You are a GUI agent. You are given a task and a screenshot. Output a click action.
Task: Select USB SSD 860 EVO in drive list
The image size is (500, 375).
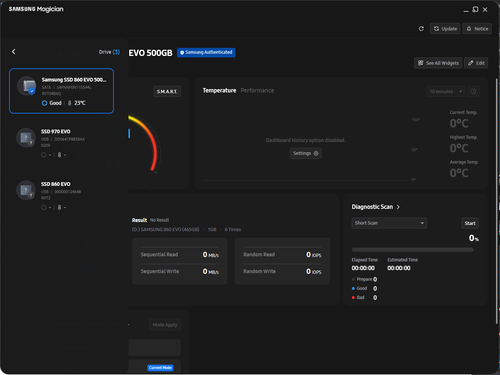point(61,196)
